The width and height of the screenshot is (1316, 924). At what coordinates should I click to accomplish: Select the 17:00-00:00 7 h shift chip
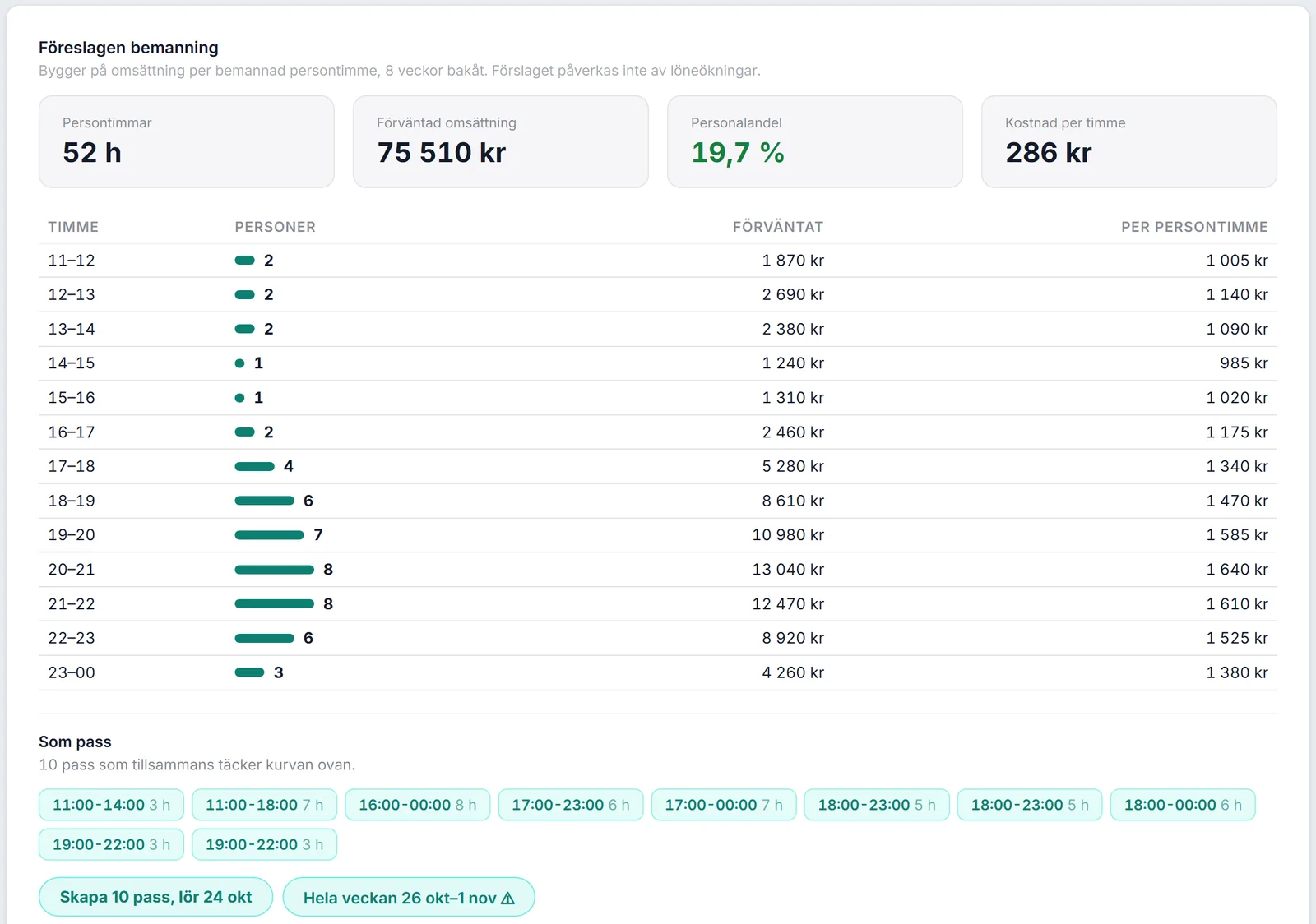tap(724, 805)
